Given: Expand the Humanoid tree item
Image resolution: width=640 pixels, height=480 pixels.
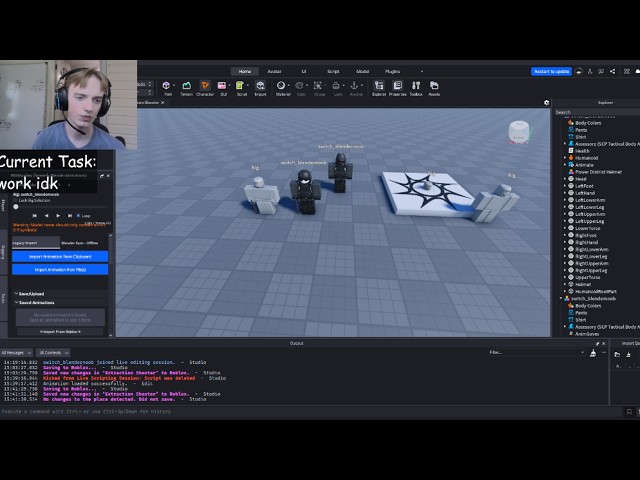Looking at the screenshot, I should (565, 158).
